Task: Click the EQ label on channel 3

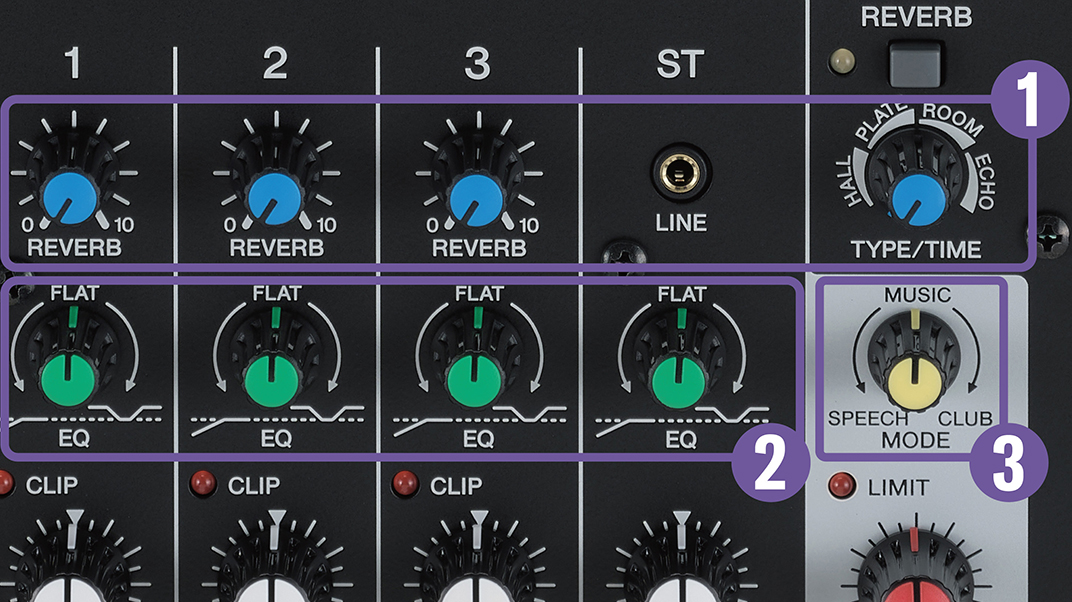Action: pyautogui.click(x=478, y=439)
